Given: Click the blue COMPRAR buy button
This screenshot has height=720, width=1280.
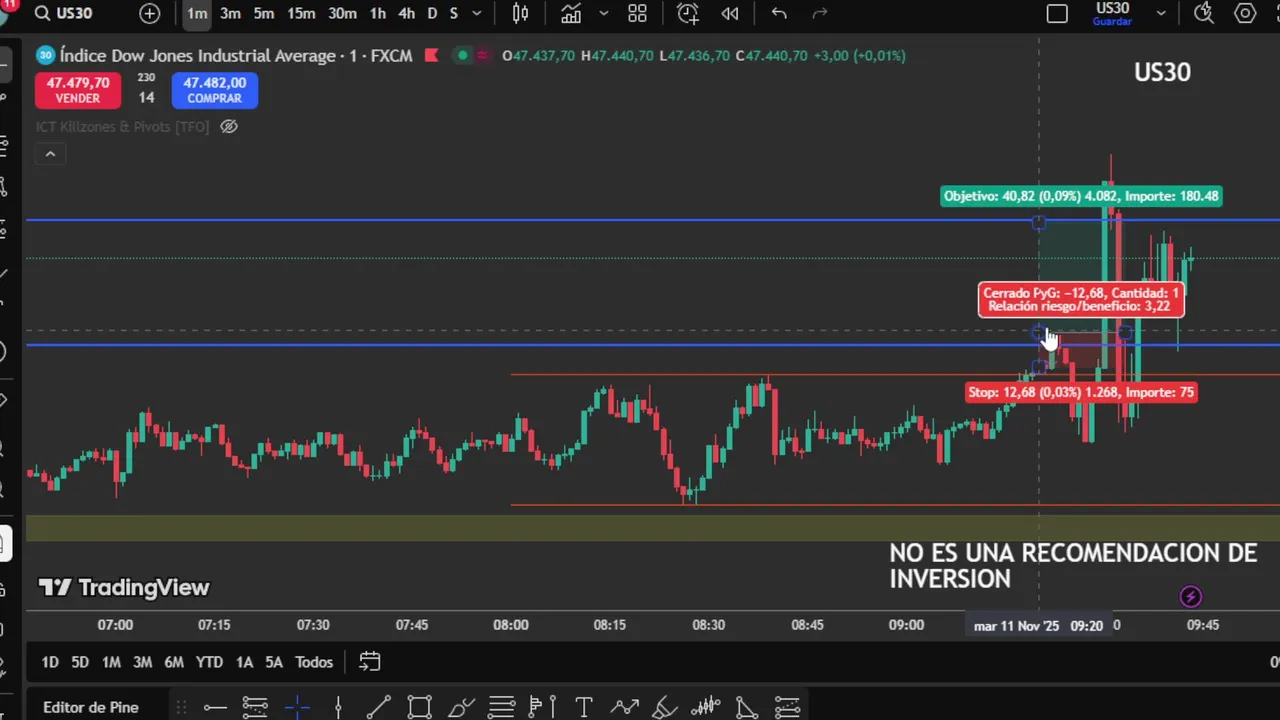Looking at the screenshot, I should coord(214,90).
